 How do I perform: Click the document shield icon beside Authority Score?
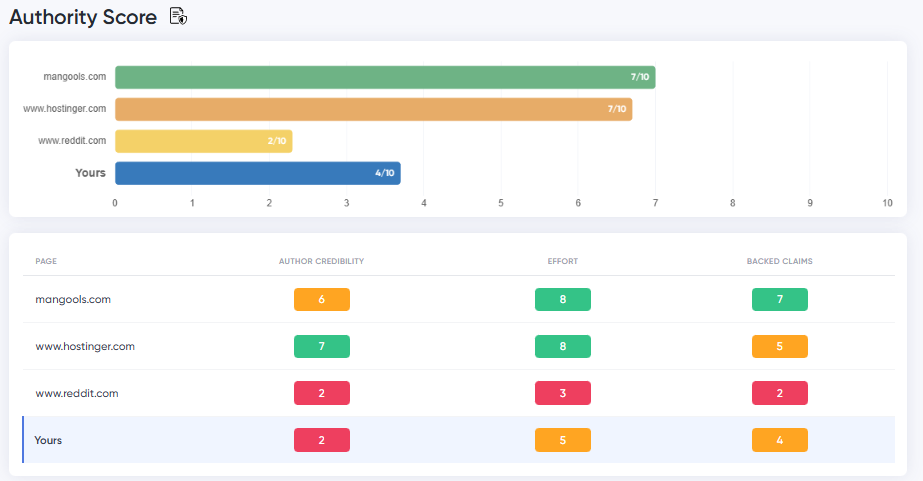(x=178, y=16)
